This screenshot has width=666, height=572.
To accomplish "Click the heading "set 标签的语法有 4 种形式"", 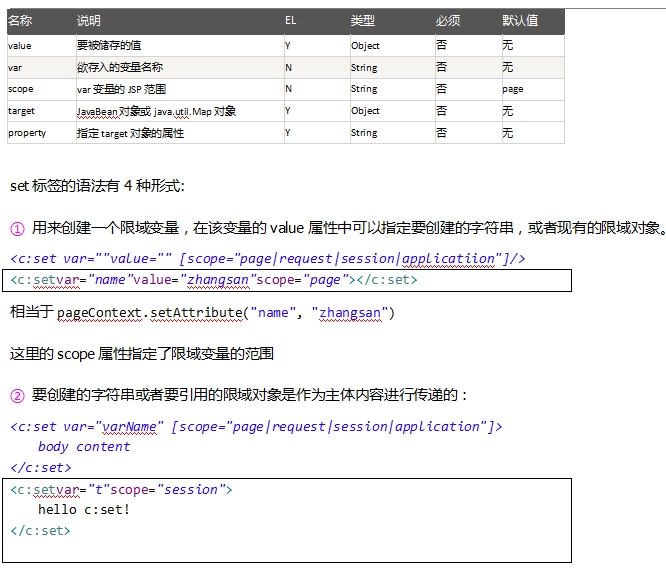I will (97, 186).
